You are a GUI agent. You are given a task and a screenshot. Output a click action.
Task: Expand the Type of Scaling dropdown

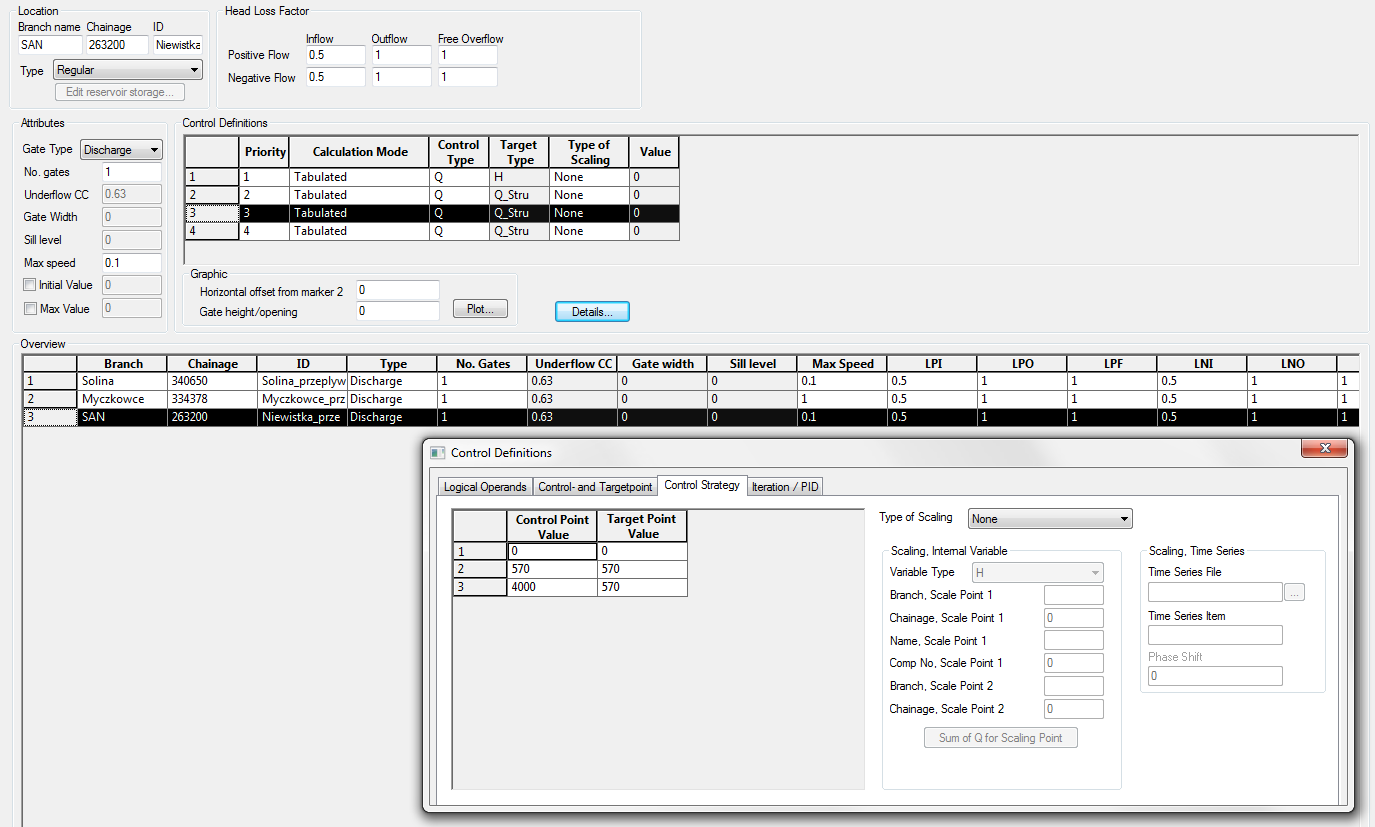(x=1050, y=519)
